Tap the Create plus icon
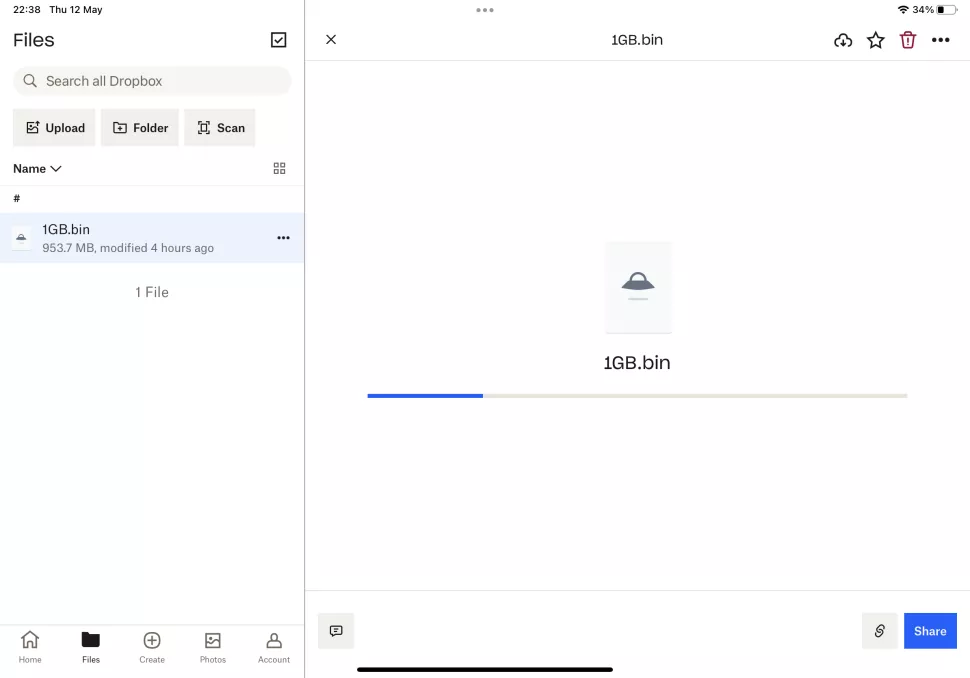Image resolution: width=970 pixels, height=678 pixels. 152,640
